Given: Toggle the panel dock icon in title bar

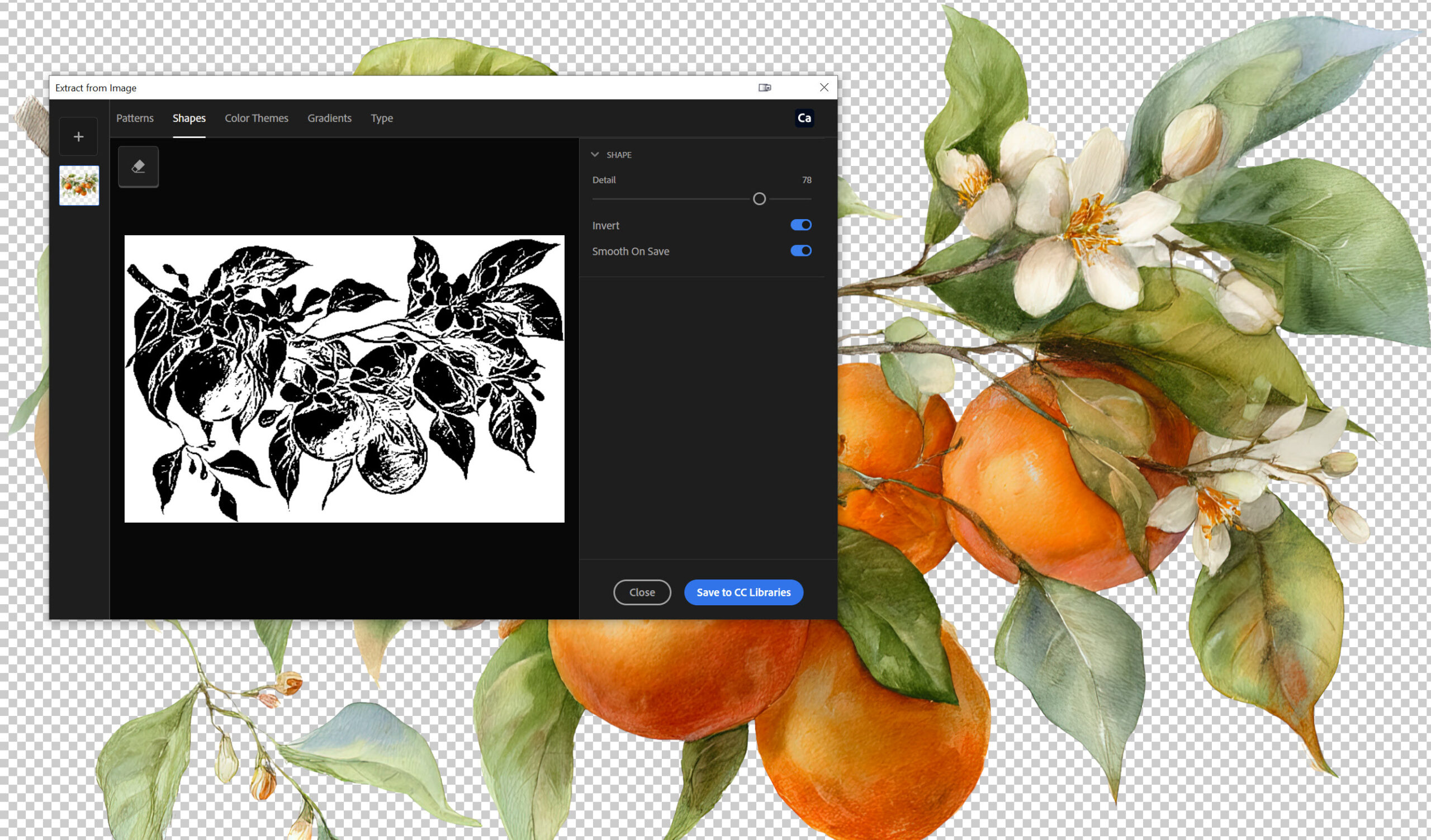Looking at the screenshot, I should point(764,87).
